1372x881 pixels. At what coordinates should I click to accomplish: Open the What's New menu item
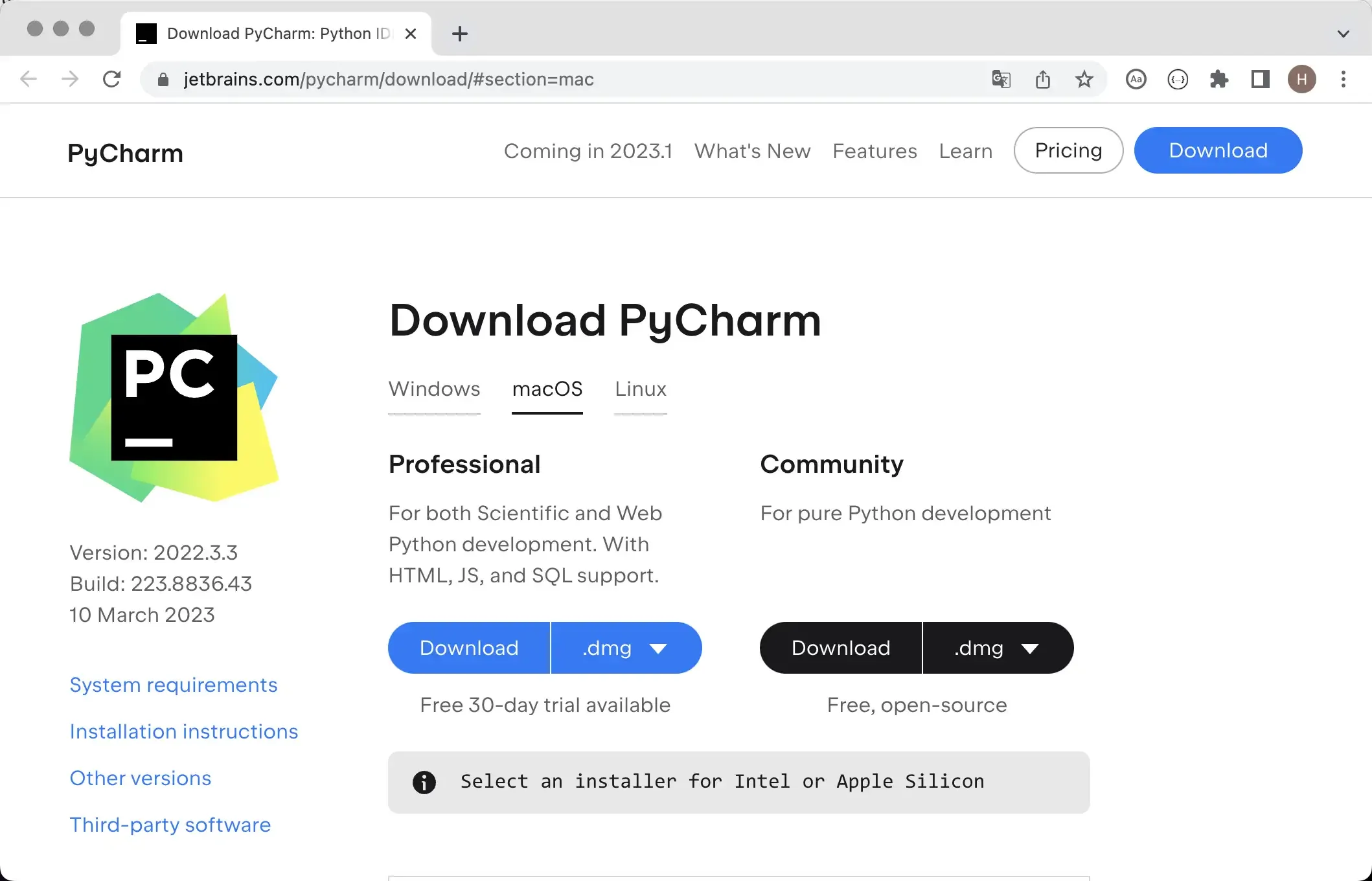(752, 150)
